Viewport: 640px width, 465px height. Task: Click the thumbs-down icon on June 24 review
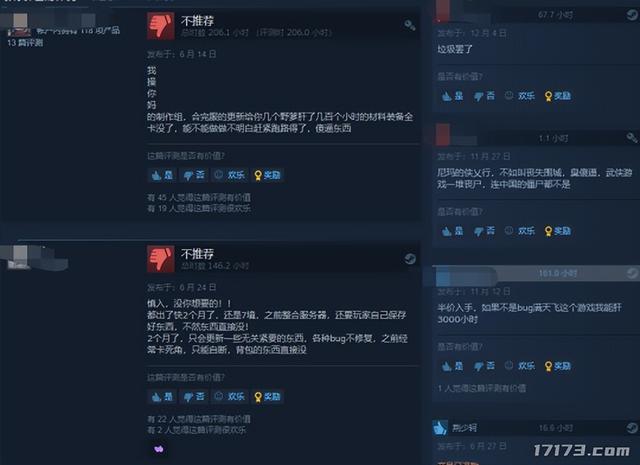(x=161, y=259)
